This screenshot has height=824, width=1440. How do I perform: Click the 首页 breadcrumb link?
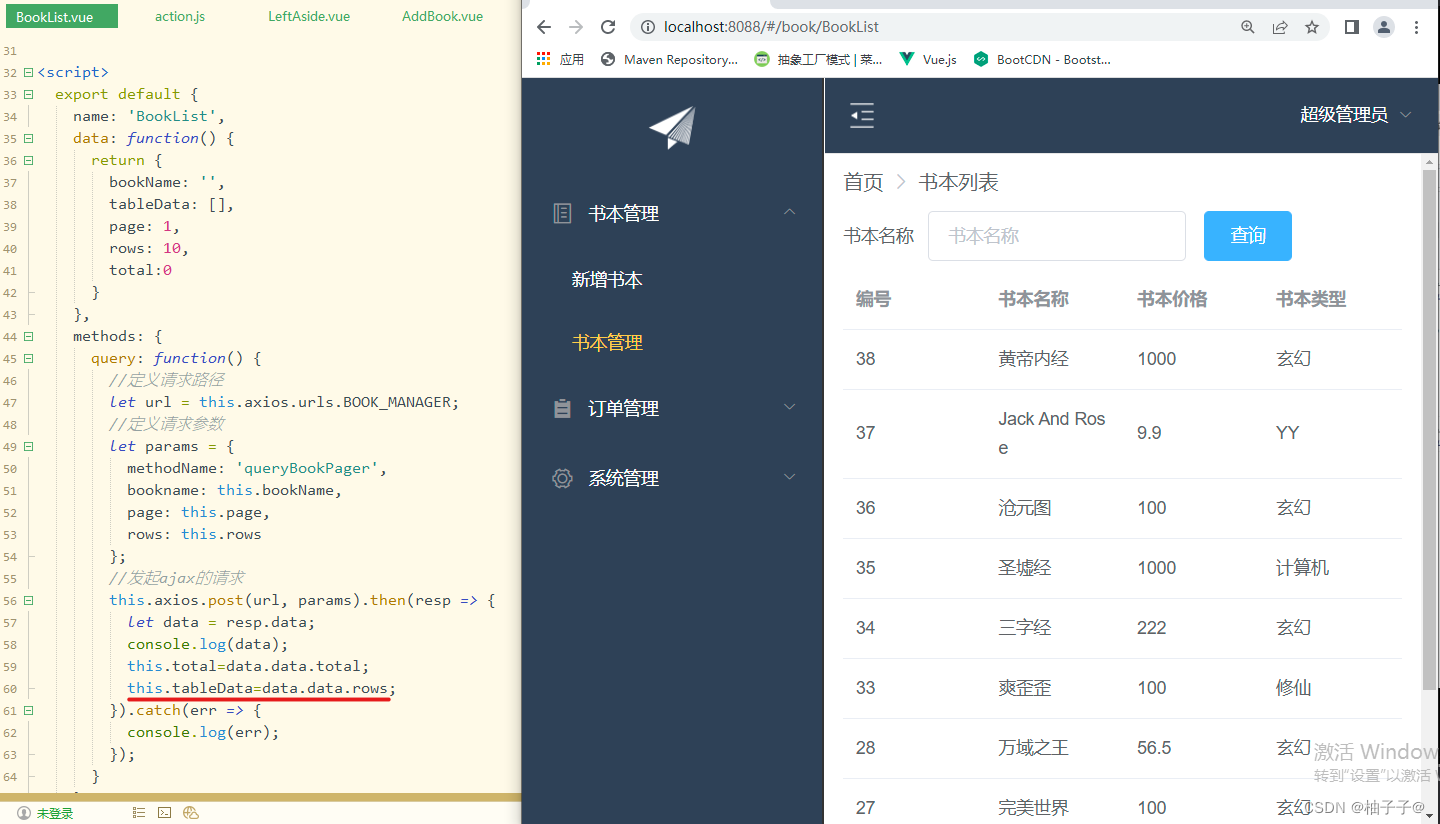click(x=863, y=182)
